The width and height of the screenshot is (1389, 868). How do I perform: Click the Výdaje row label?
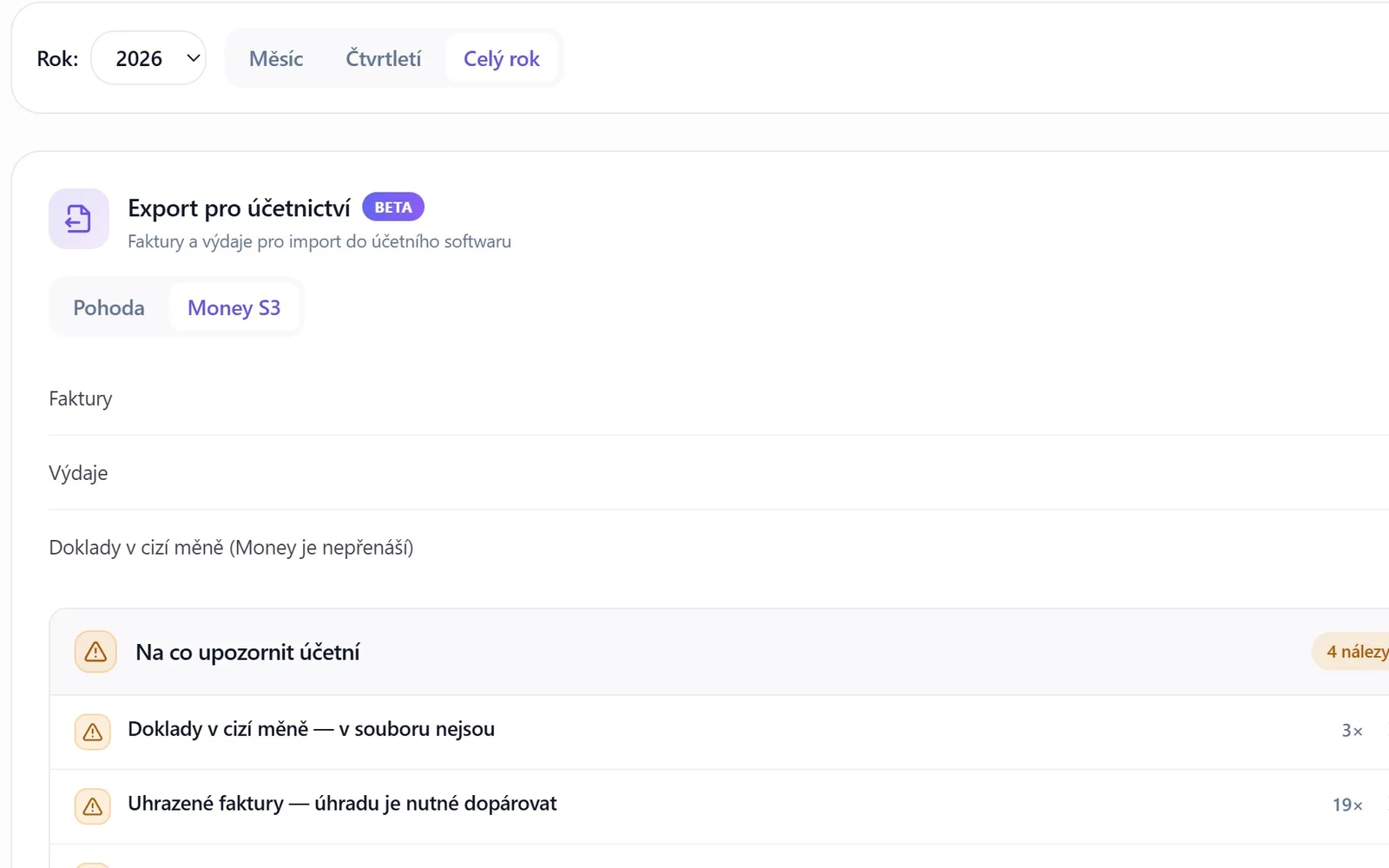[x=78, y=473]
